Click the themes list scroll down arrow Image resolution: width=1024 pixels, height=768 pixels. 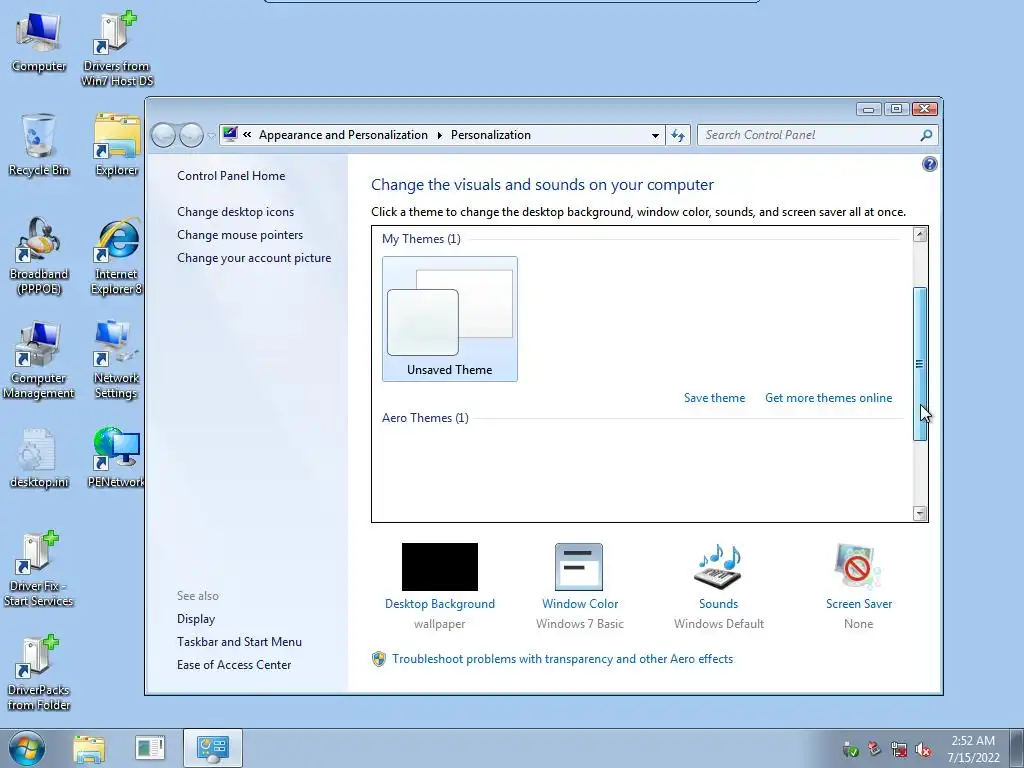point(920,513)
